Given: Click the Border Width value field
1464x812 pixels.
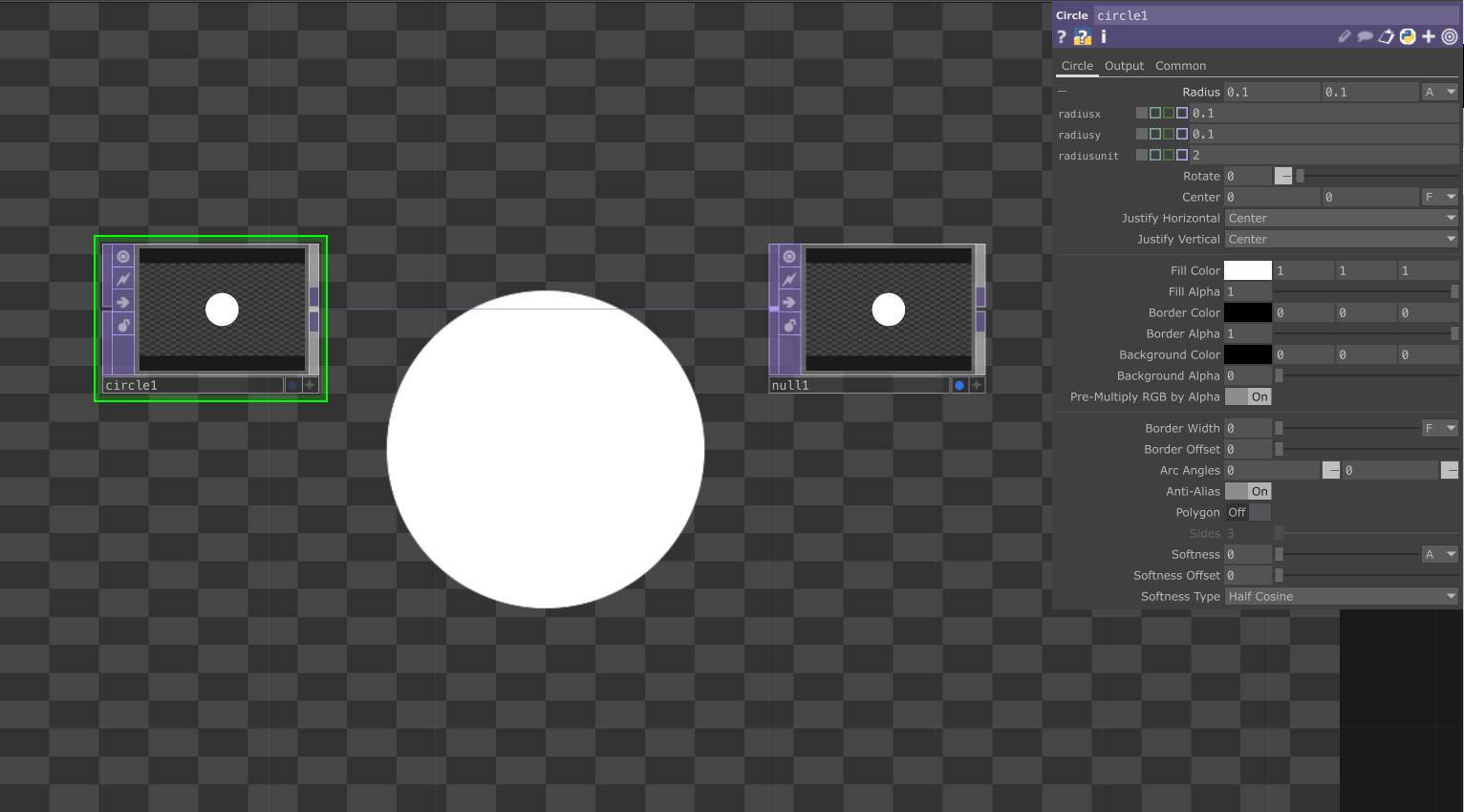Looking at the screenshot, I should pos(1248,428).
